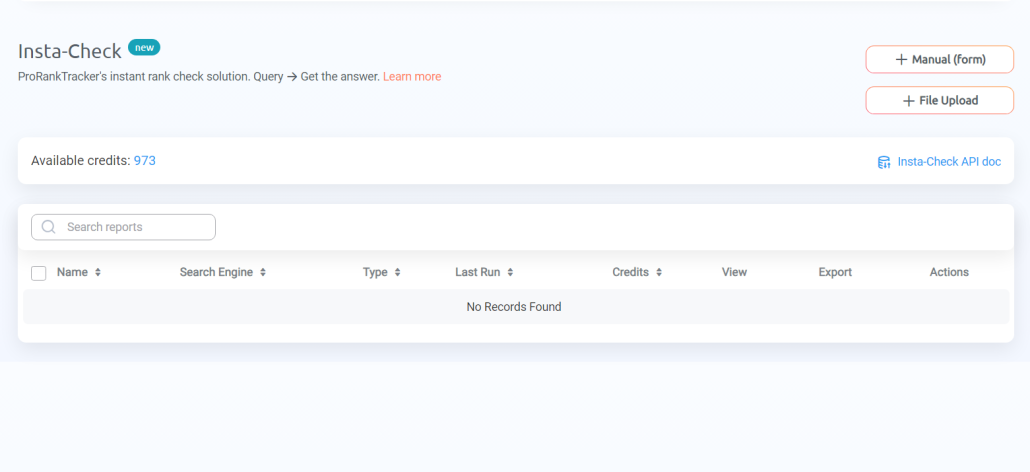
Task: Click the 973 available credits value
Action: [x=145, y=161]
